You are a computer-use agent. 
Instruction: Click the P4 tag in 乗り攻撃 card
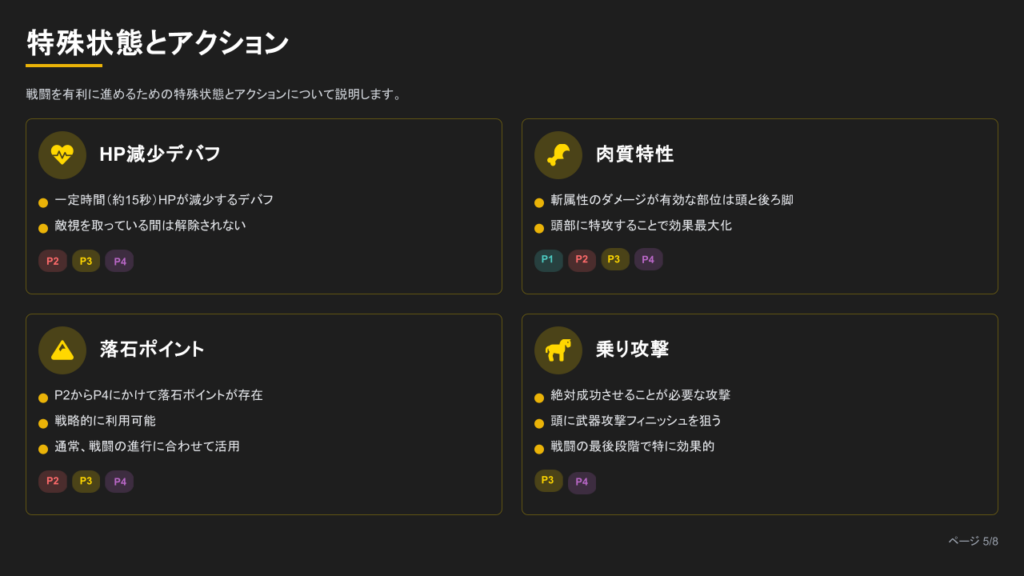[x=582, y=483]
